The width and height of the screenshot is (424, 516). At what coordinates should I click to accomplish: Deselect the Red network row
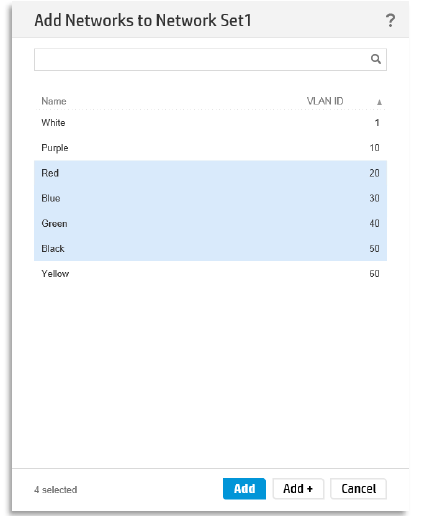coord(210,173)
